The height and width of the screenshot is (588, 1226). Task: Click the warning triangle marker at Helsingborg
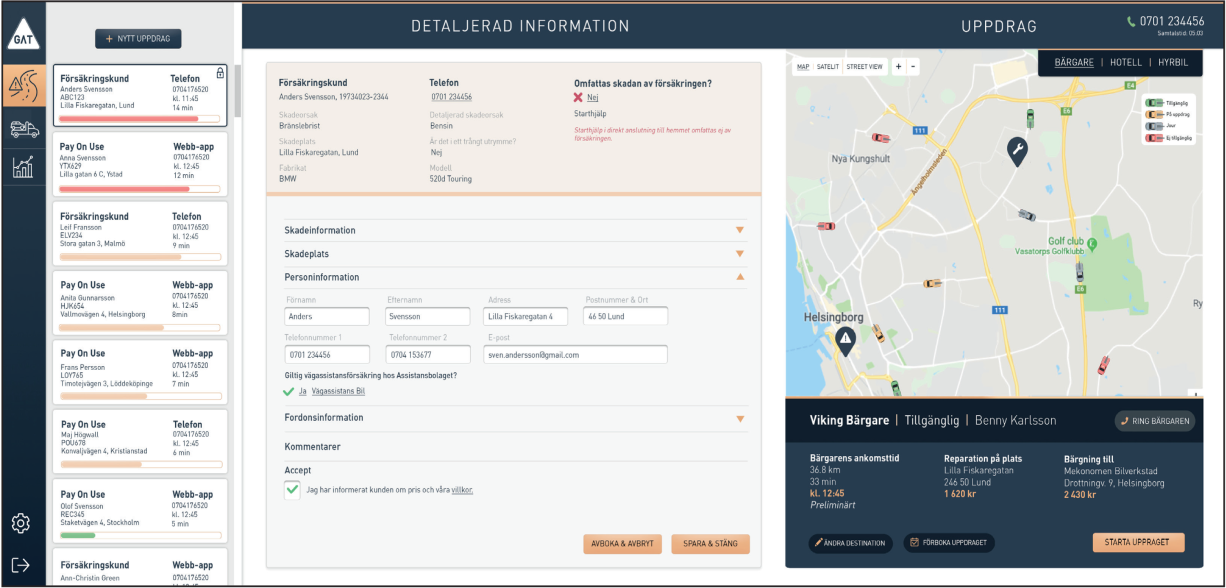point(846,342)
